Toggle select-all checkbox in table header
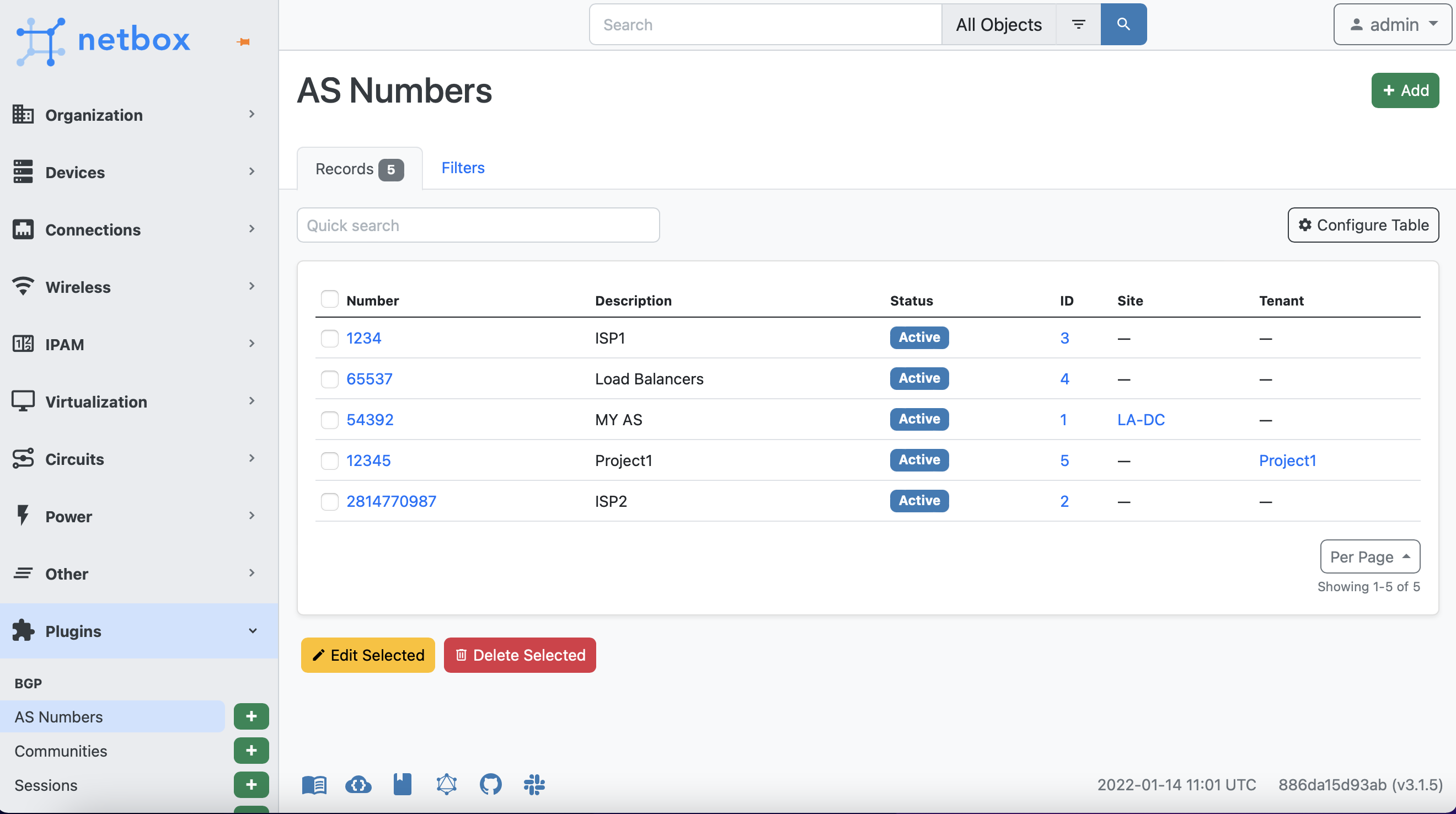This screenshot has width=1456, height=814. 329,299
